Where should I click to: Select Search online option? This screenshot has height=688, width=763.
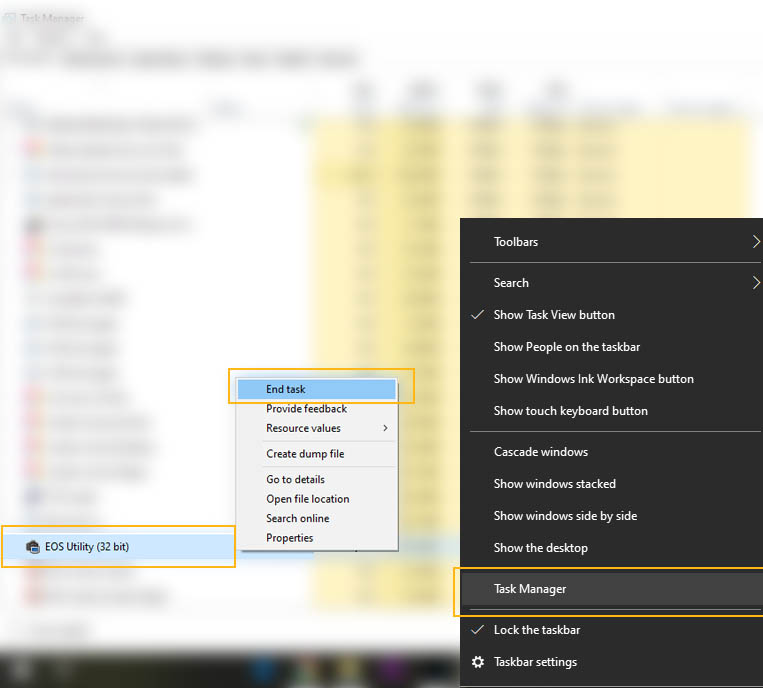click(317, 518)
